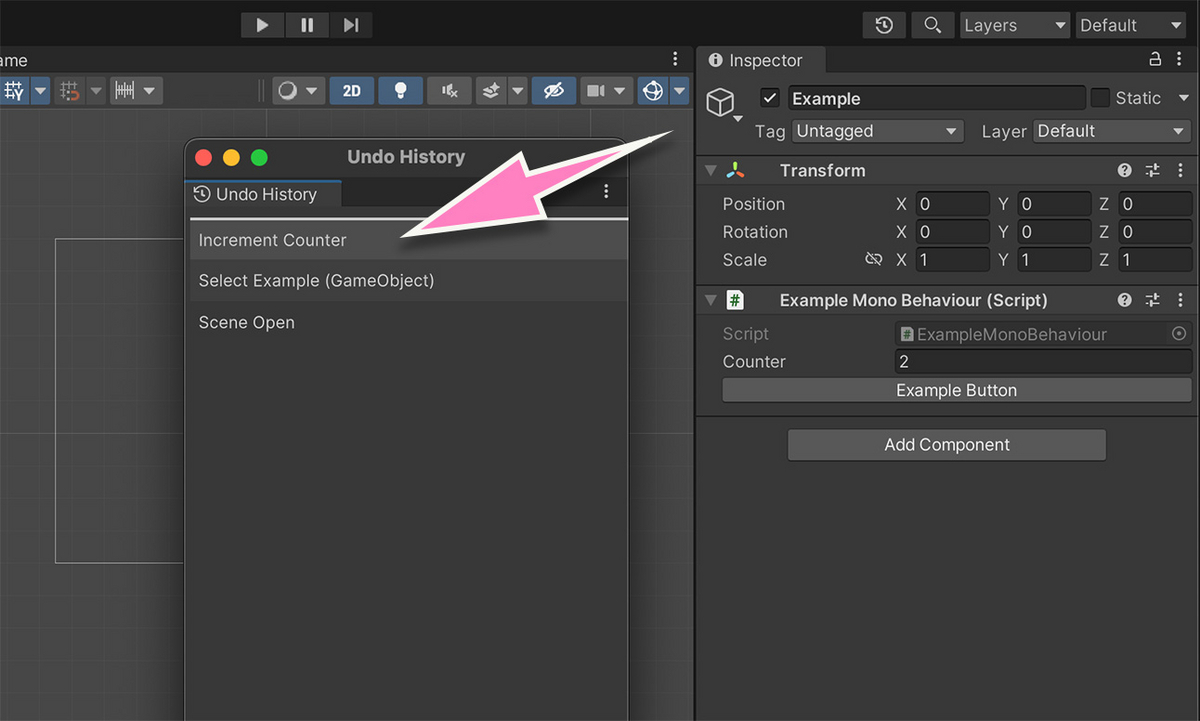Pause the editor with the Pause button
Screen dimensions: 1200x721
pyautogui.click(x=307, y=25)
